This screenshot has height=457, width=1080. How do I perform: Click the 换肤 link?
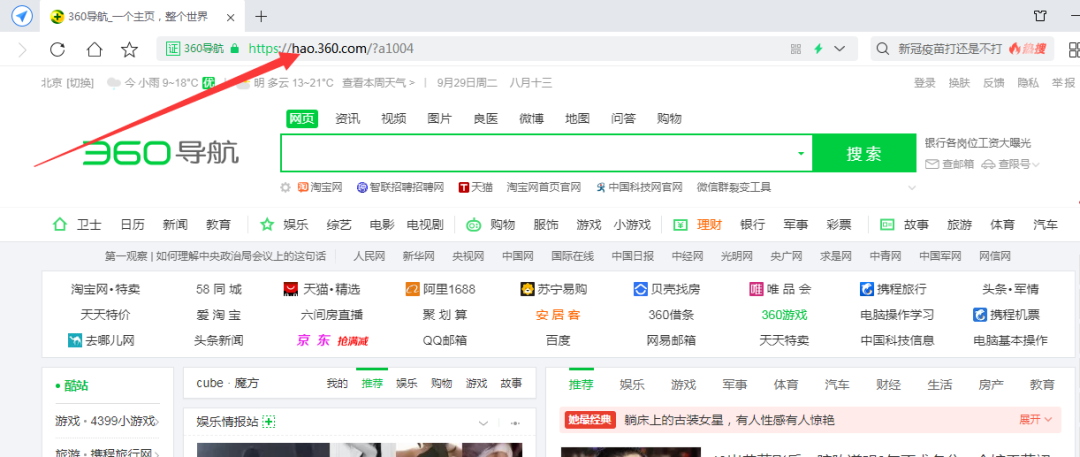click(x=959, y=83)
